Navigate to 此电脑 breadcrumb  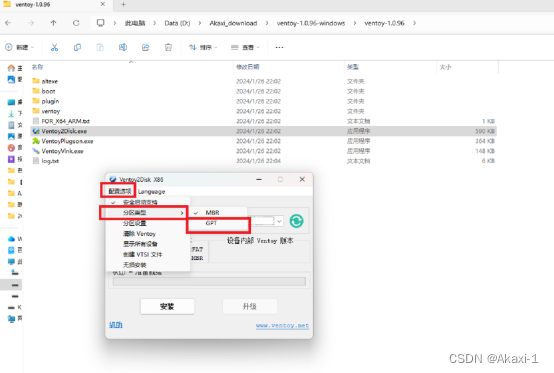point(135,23)
